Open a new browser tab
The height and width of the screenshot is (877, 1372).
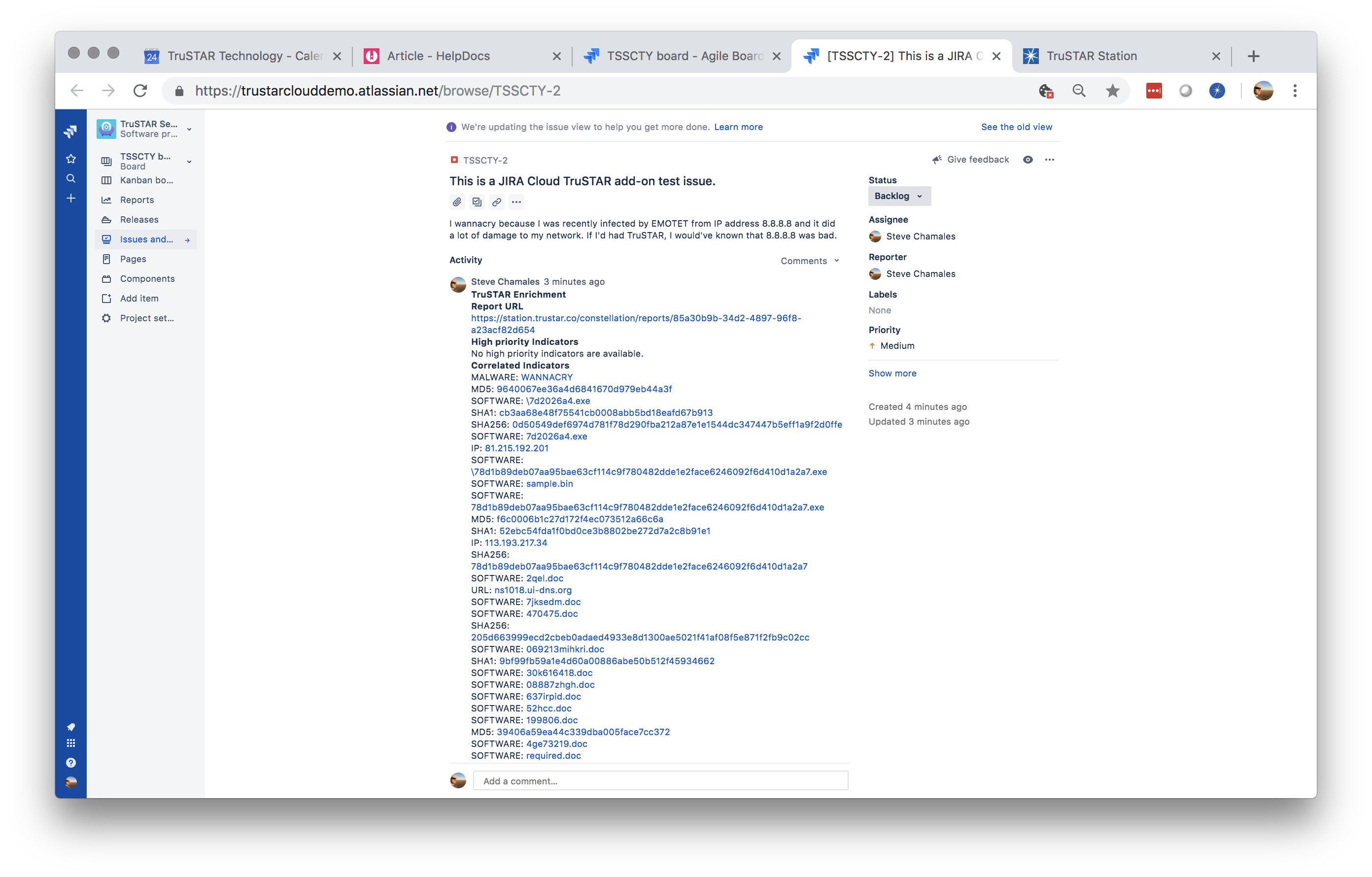[x=1254, y=56]
